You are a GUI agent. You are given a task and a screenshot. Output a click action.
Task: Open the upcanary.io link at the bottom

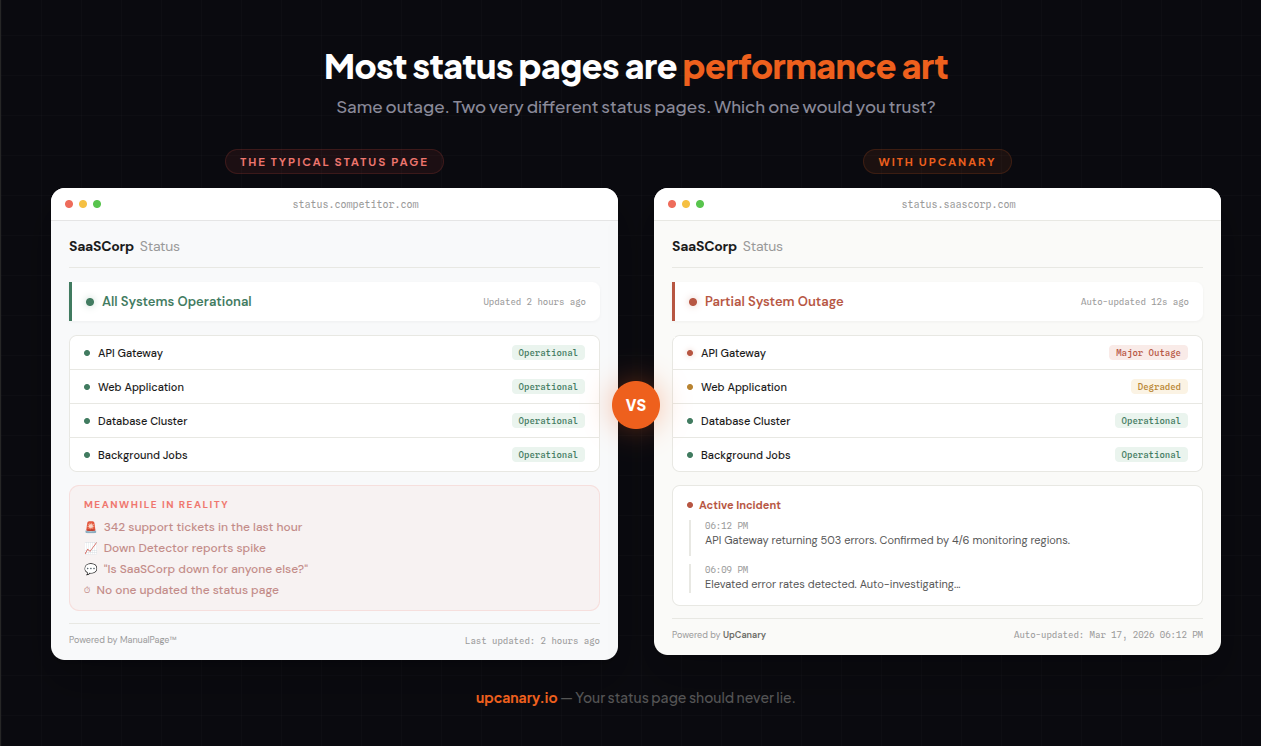point(517,697)
